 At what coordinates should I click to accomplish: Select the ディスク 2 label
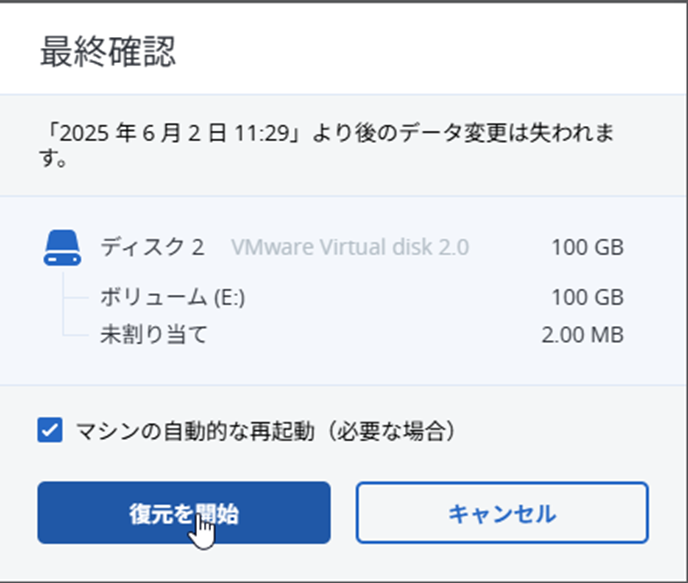click(152, 247)
